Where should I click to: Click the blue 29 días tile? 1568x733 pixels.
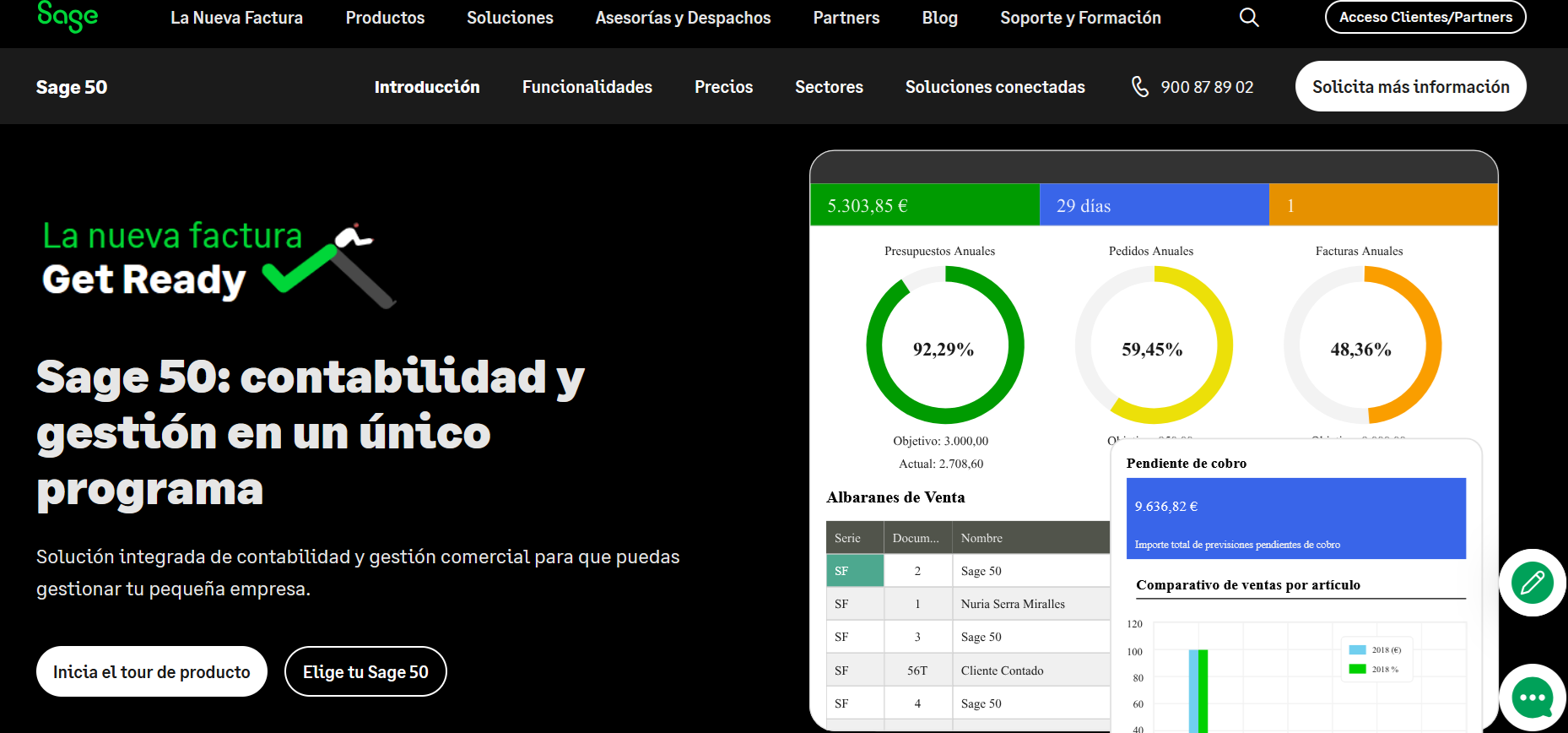click(1154, 205)
